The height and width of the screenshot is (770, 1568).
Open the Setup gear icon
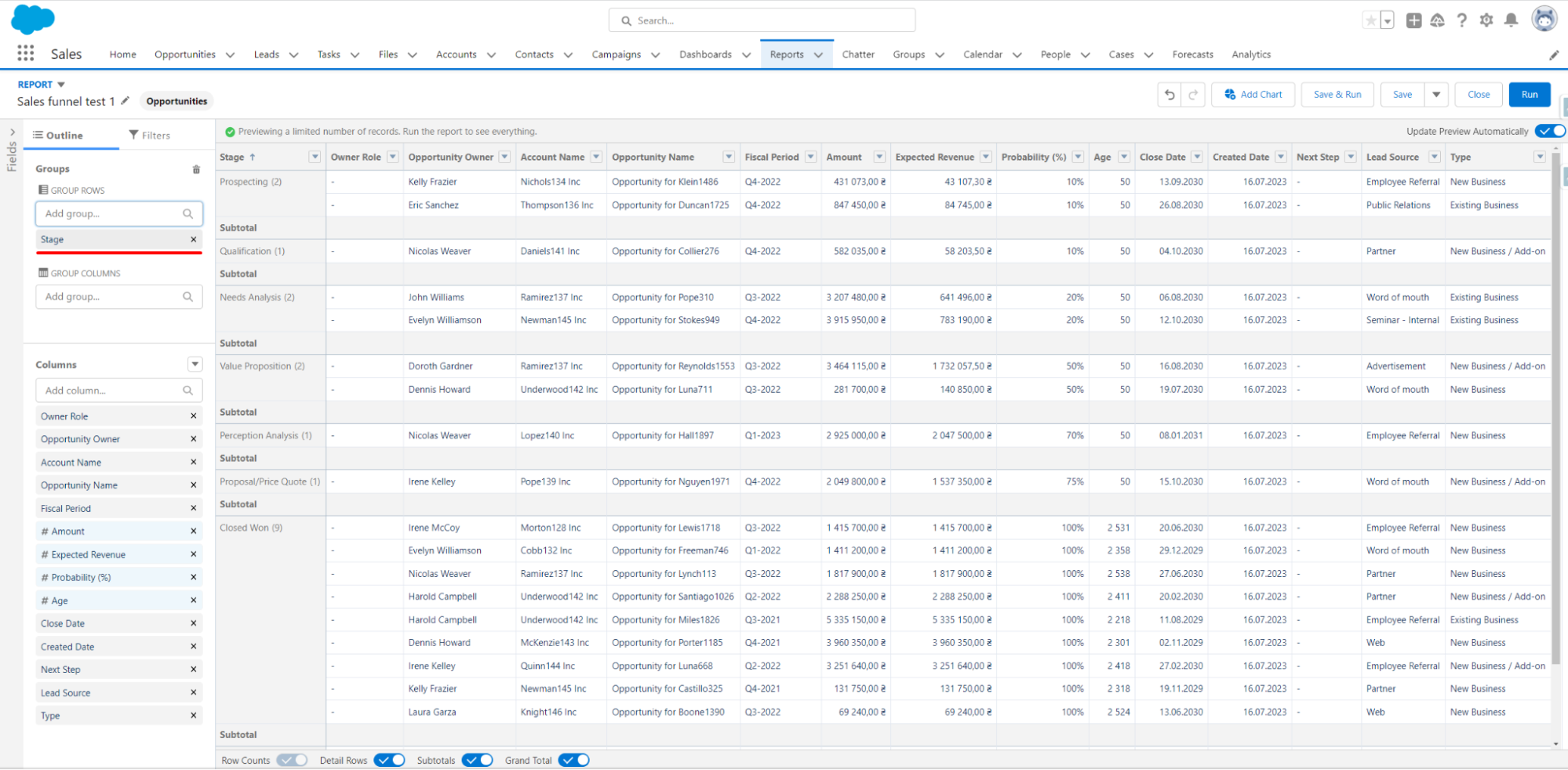[1486, 20]
